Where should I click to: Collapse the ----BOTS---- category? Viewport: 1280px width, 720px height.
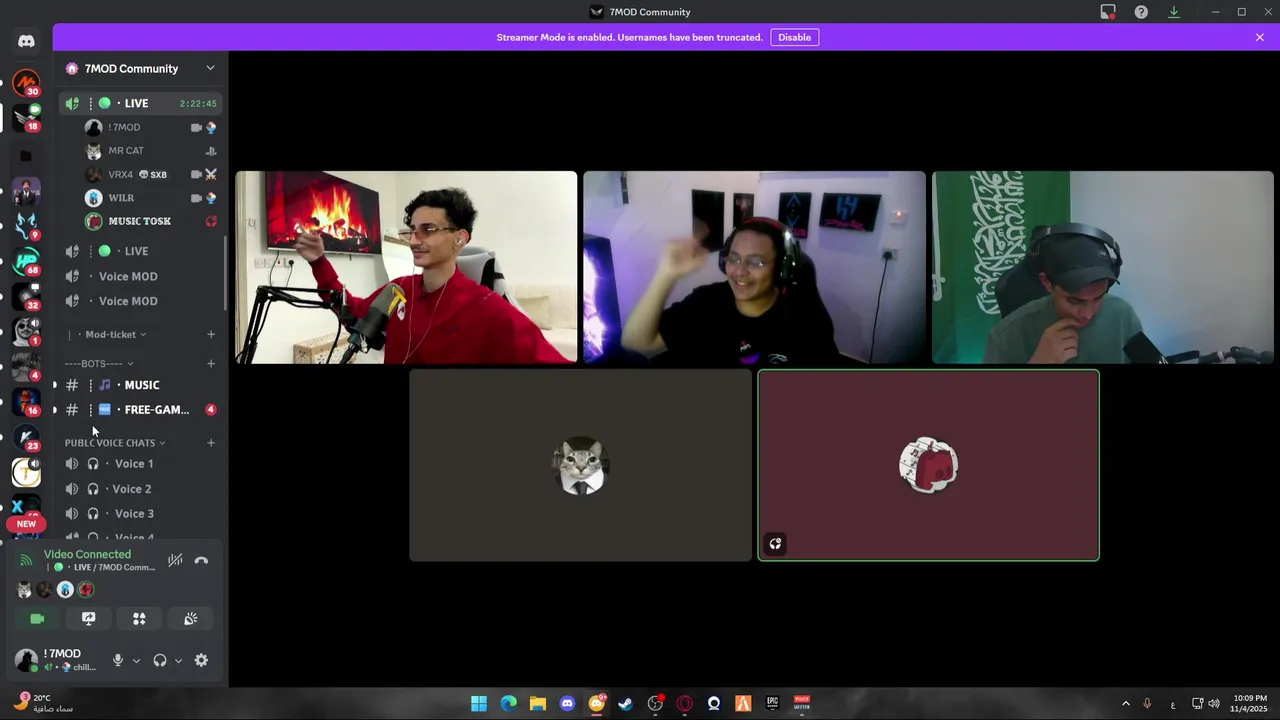pyautogui.click(x=99, y=363)
